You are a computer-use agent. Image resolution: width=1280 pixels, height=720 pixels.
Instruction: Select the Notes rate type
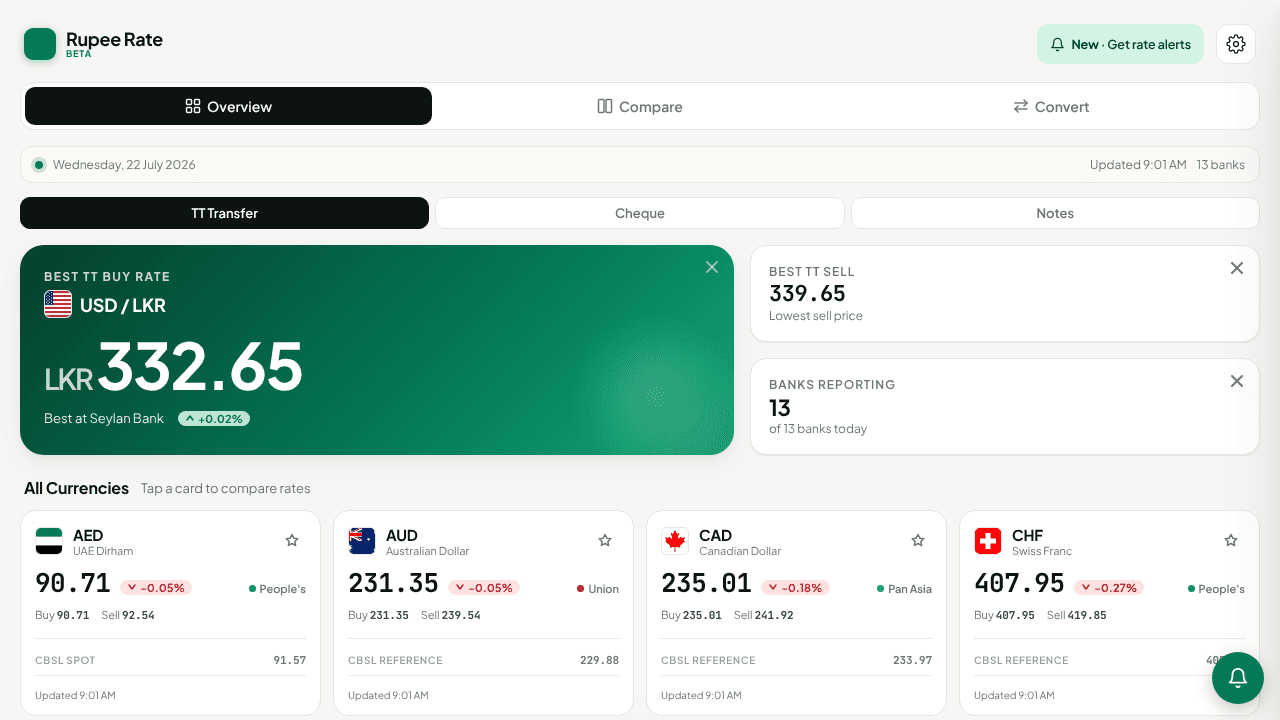pos(1055,213)
